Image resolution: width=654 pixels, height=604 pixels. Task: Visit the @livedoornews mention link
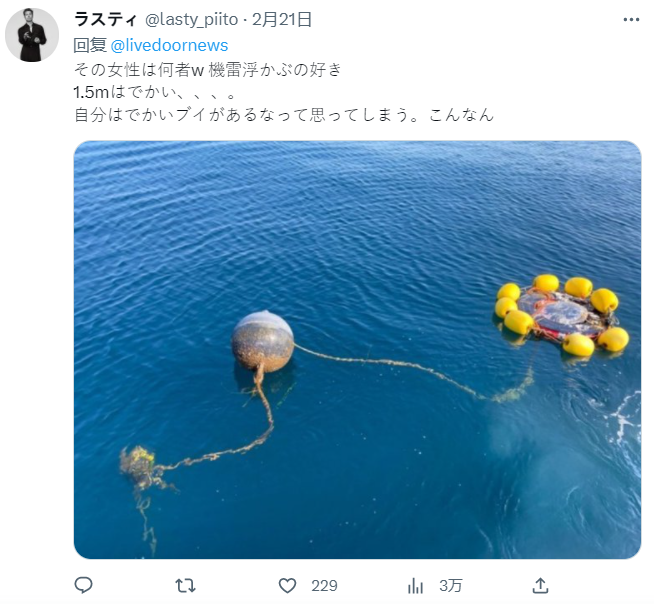[x=169, y=45]
